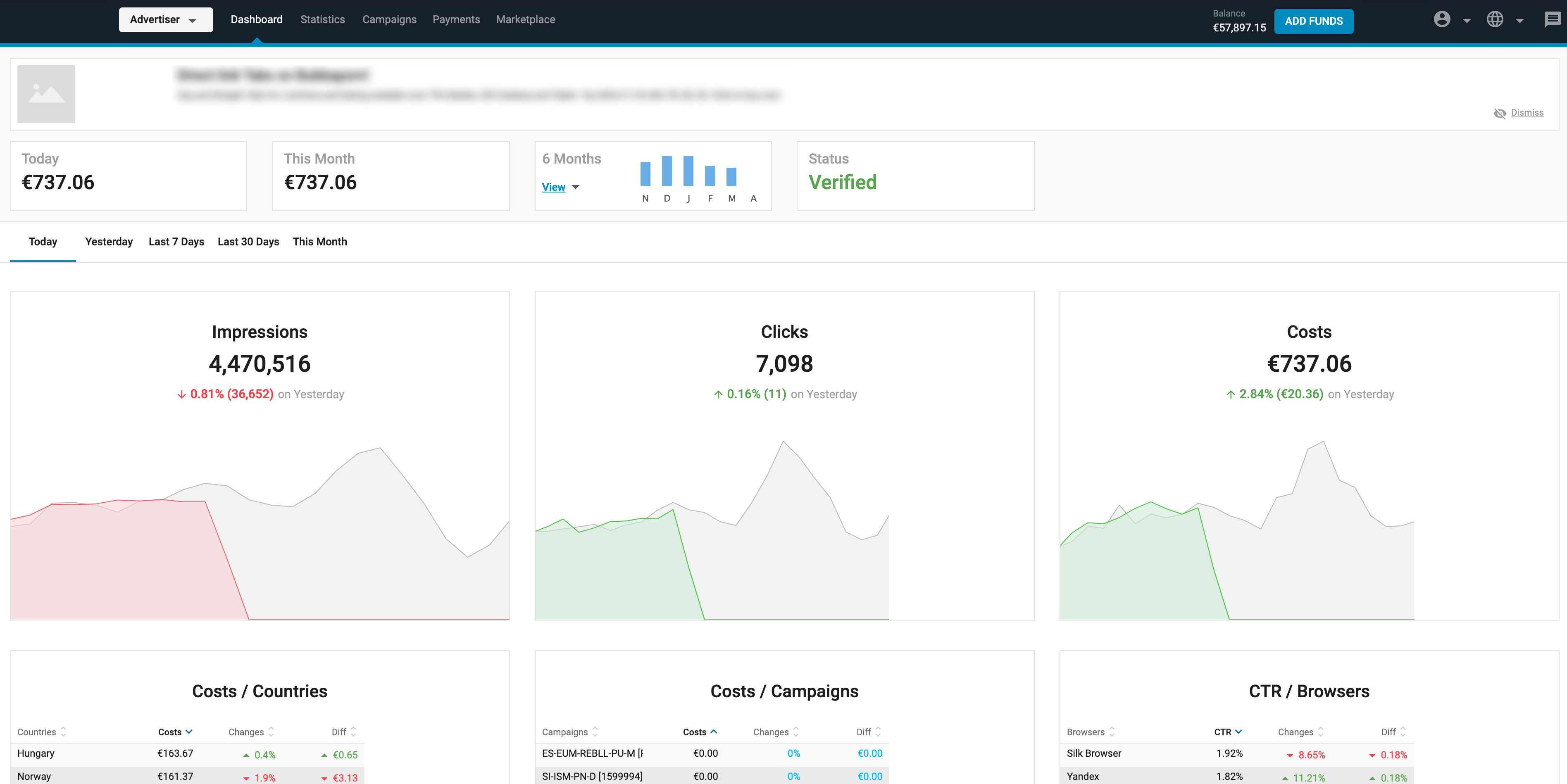The height and width of the screenshot is (784, 1567).
Task: Click the ADD FUNDS button
Action: pyautogui.click(x=1313, y=21)
